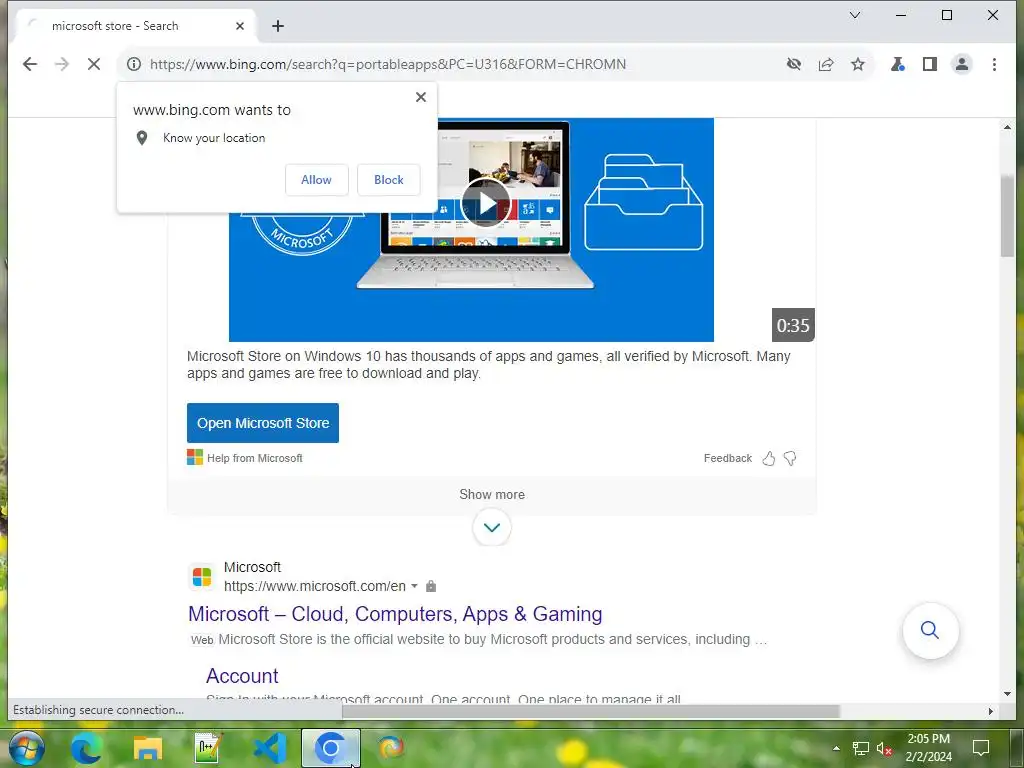Open the tab search dropdown chevron
This screenshot has height=768, width=1024.
tap(854, 15)
